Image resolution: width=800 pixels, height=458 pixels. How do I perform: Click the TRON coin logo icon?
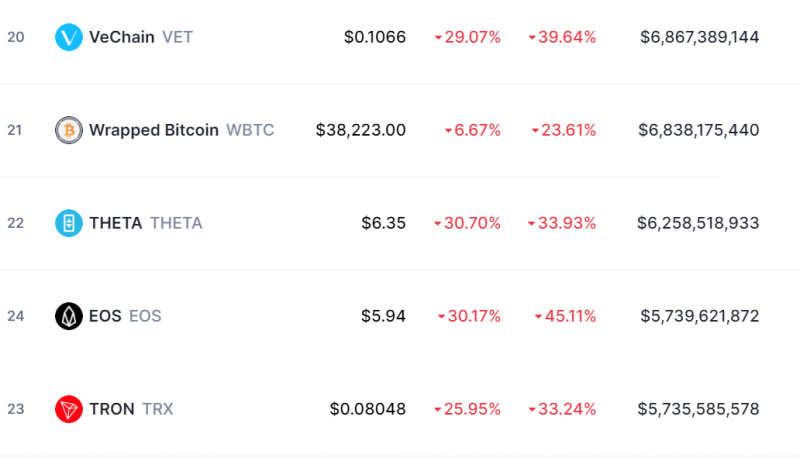coord(69,409)
